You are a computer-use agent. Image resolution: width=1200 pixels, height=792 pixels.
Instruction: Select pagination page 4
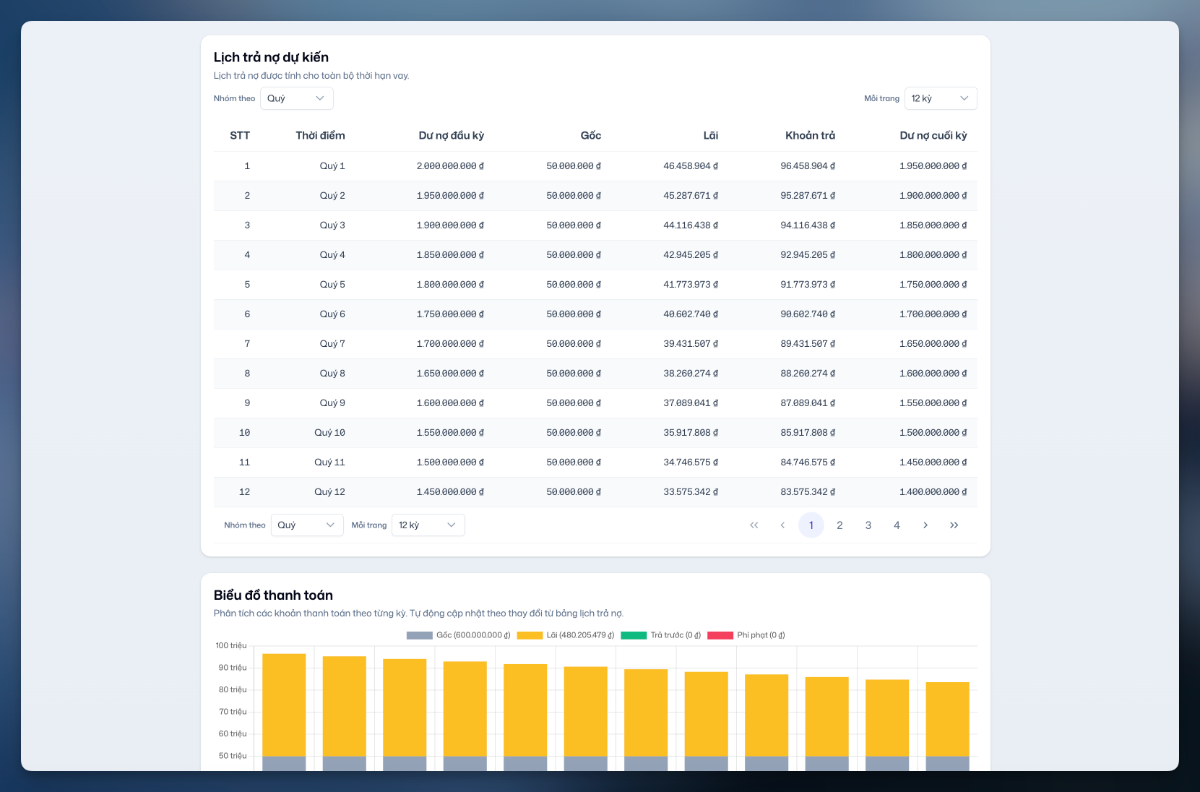pyautogui.click(x=897, y=525)
